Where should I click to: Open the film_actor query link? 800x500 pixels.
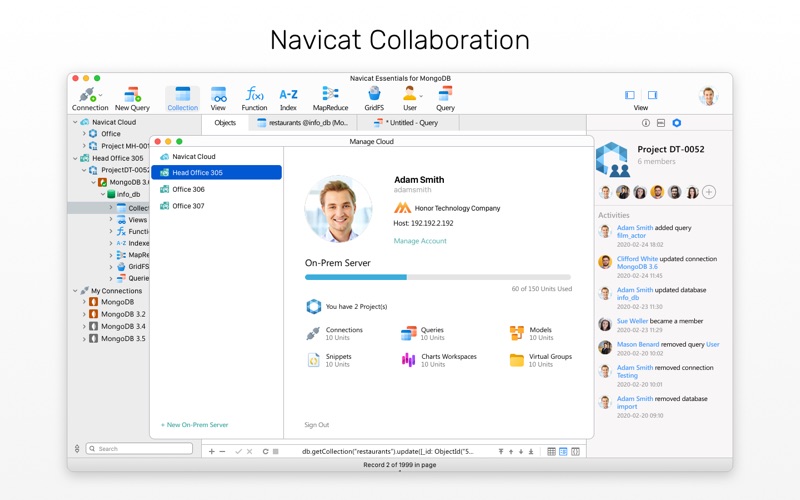coord(631,236)
